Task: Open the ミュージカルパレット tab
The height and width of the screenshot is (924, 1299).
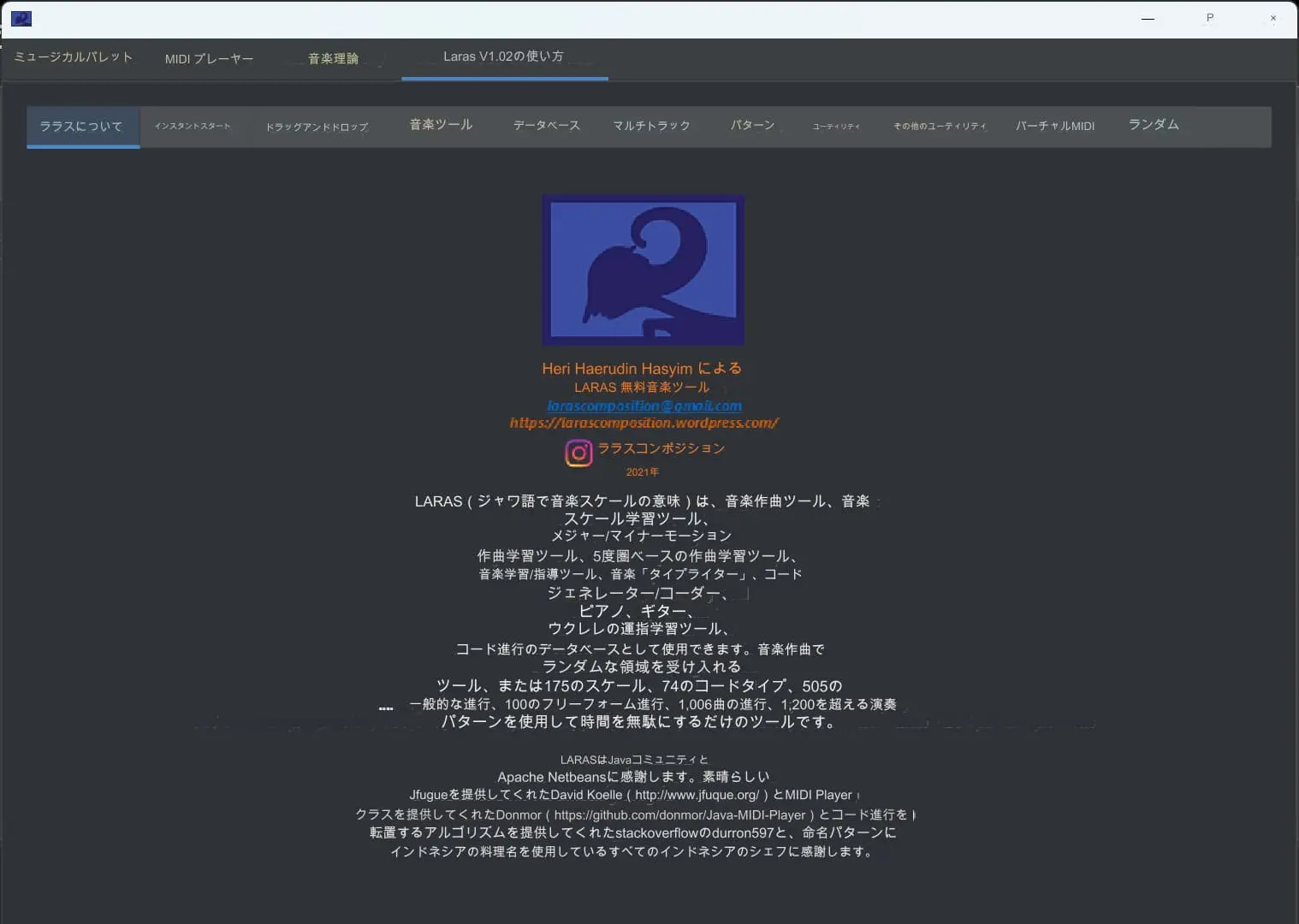Action: 74,57
